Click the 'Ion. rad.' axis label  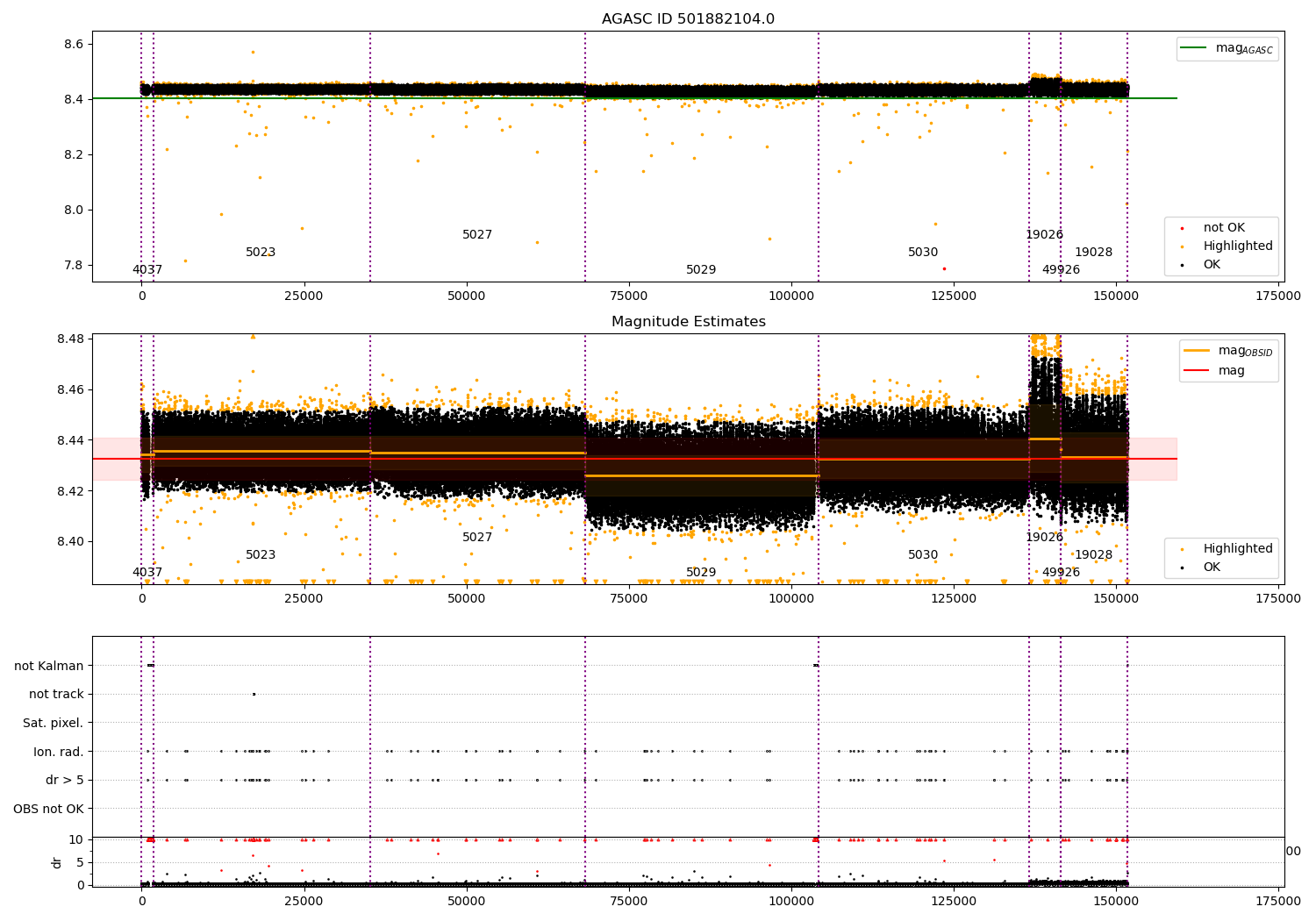tap(59, 752)
